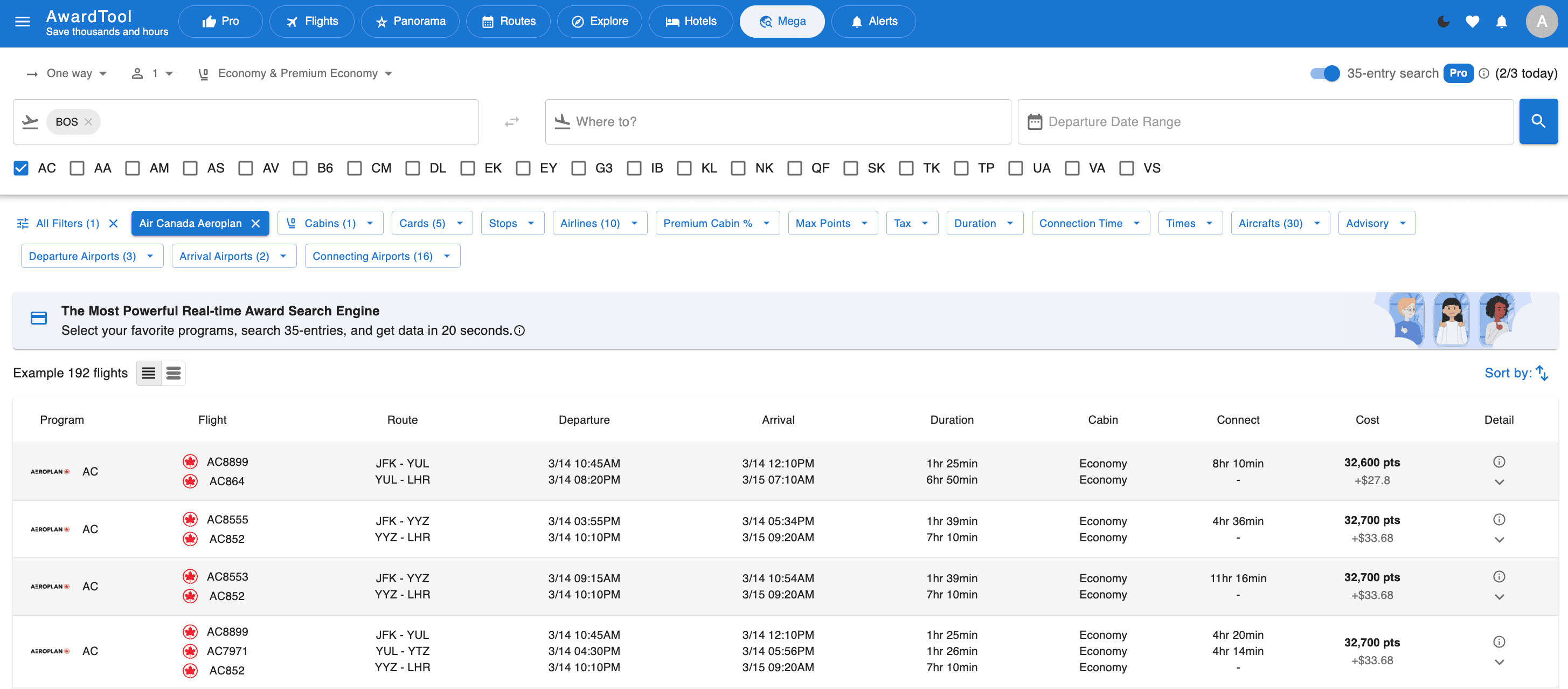Uncheck the AC airline checkbox
This screenshot has width=1568, height=689.
[20, 168]
